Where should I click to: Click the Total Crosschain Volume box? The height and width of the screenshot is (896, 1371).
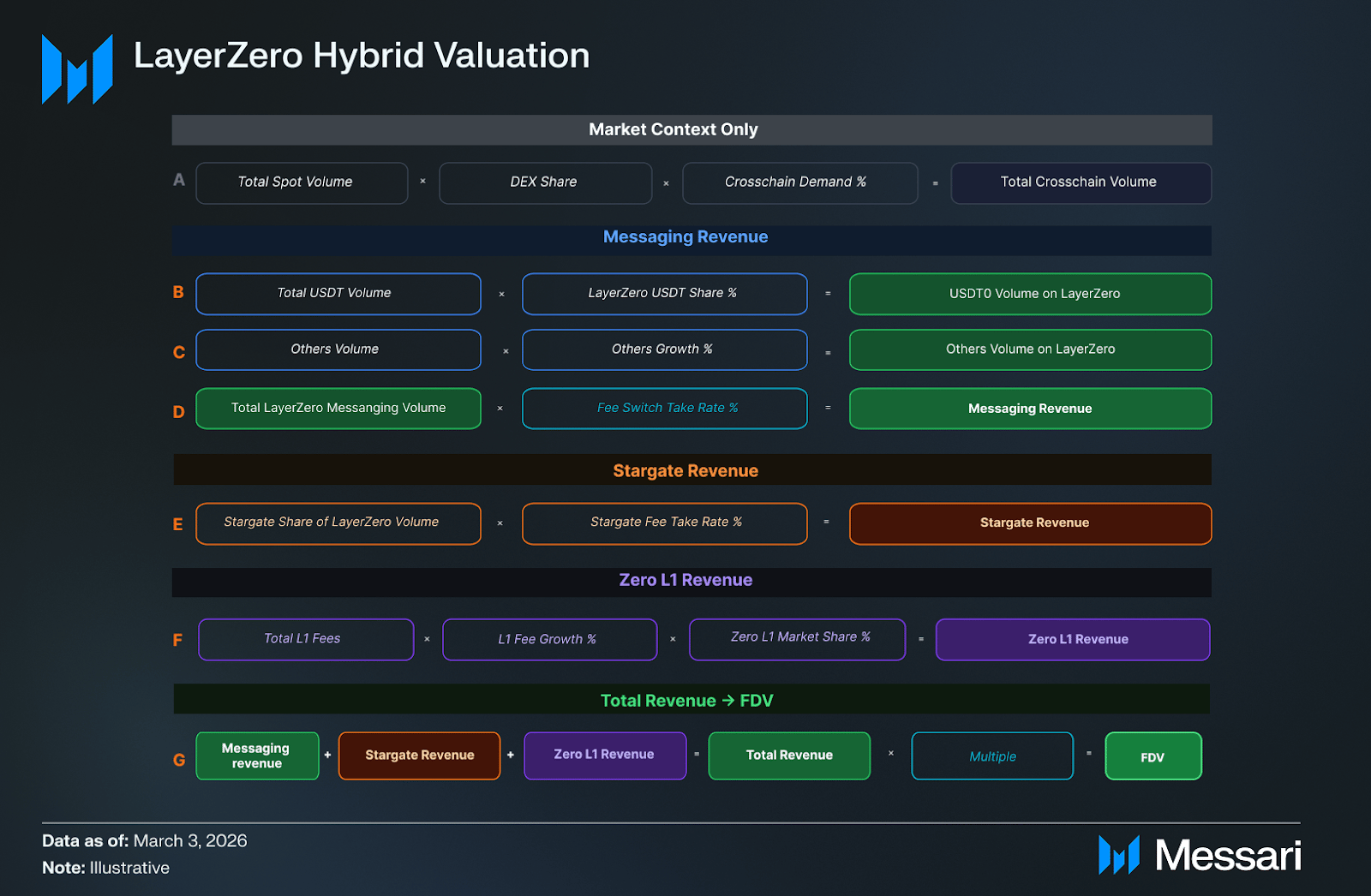pos(1081,182)
